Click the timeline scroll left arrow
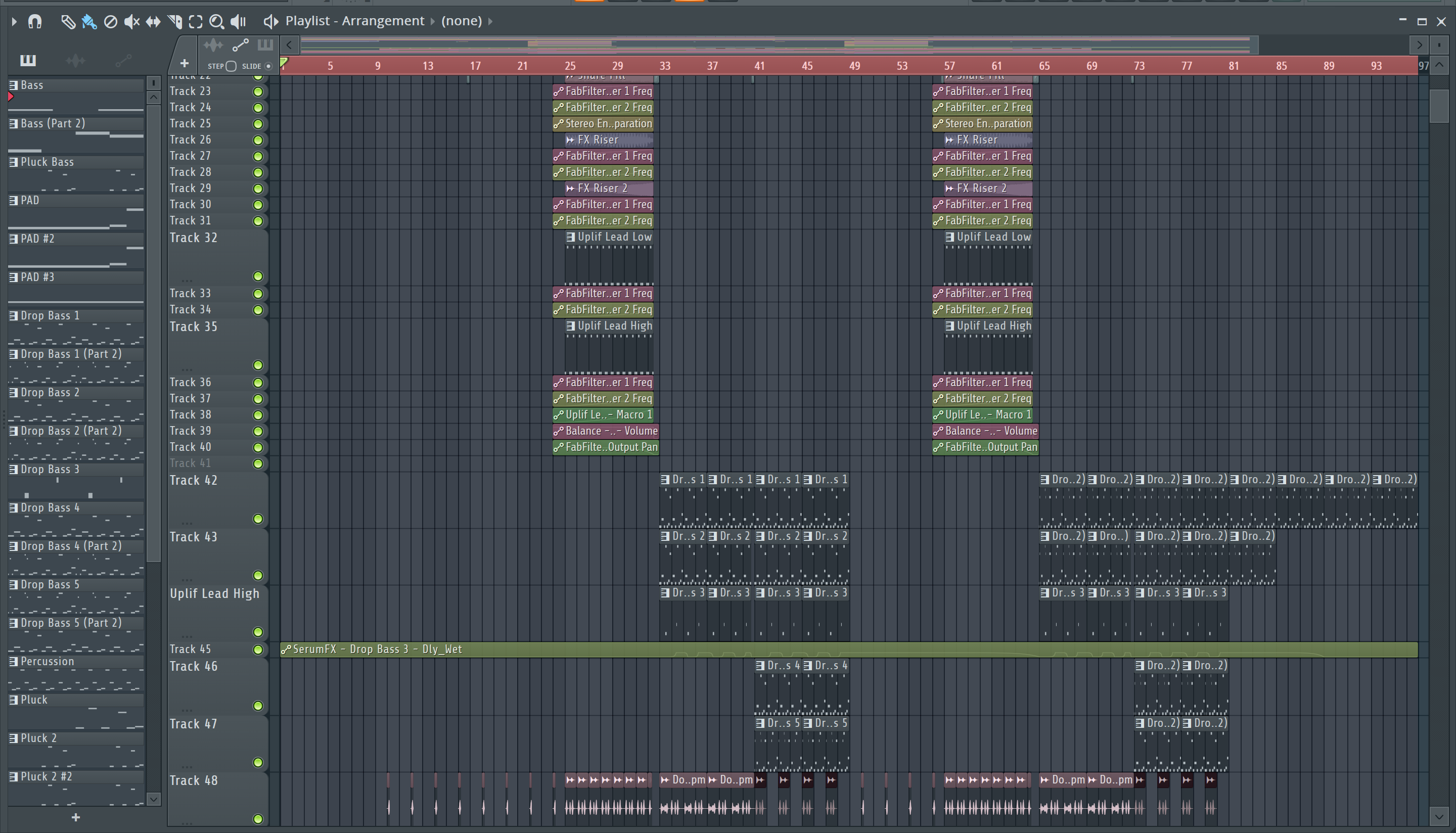Image resolution: width=1456 pixels, height=833 pixels. [x=290, y=44]
